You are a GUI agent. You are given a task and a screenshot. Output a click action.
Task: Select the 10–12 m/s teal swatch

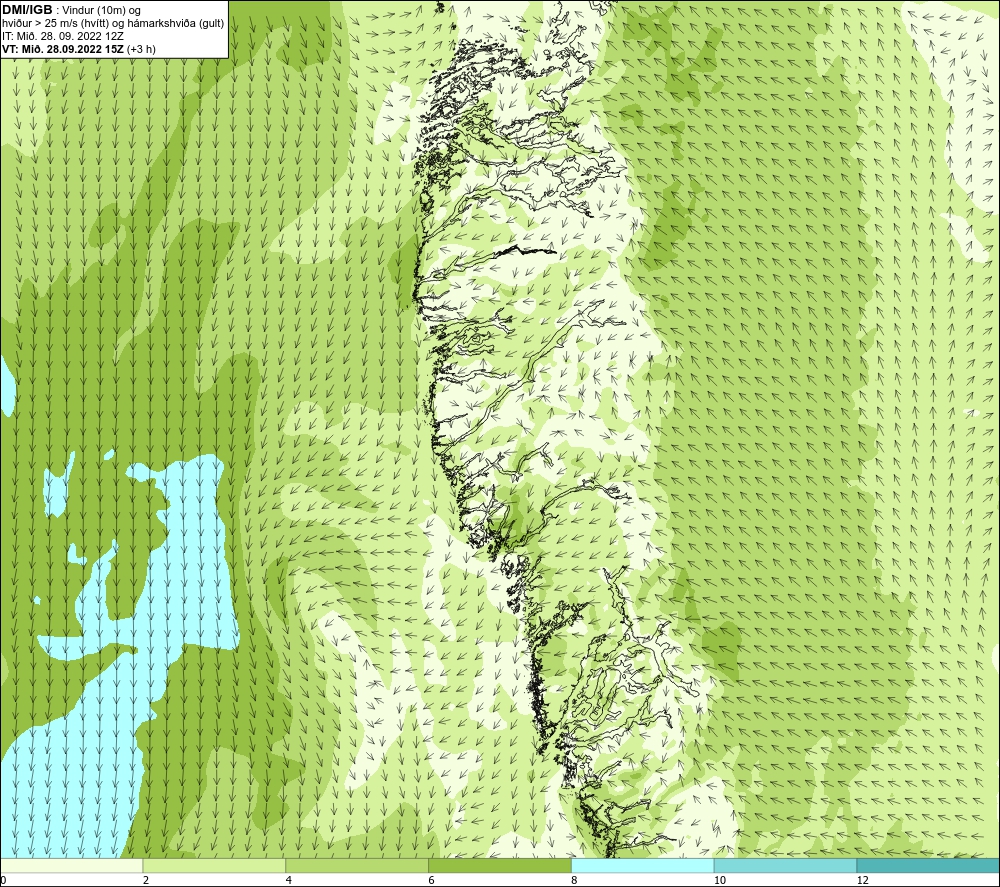pyautogui.click(x=786, y=866)
